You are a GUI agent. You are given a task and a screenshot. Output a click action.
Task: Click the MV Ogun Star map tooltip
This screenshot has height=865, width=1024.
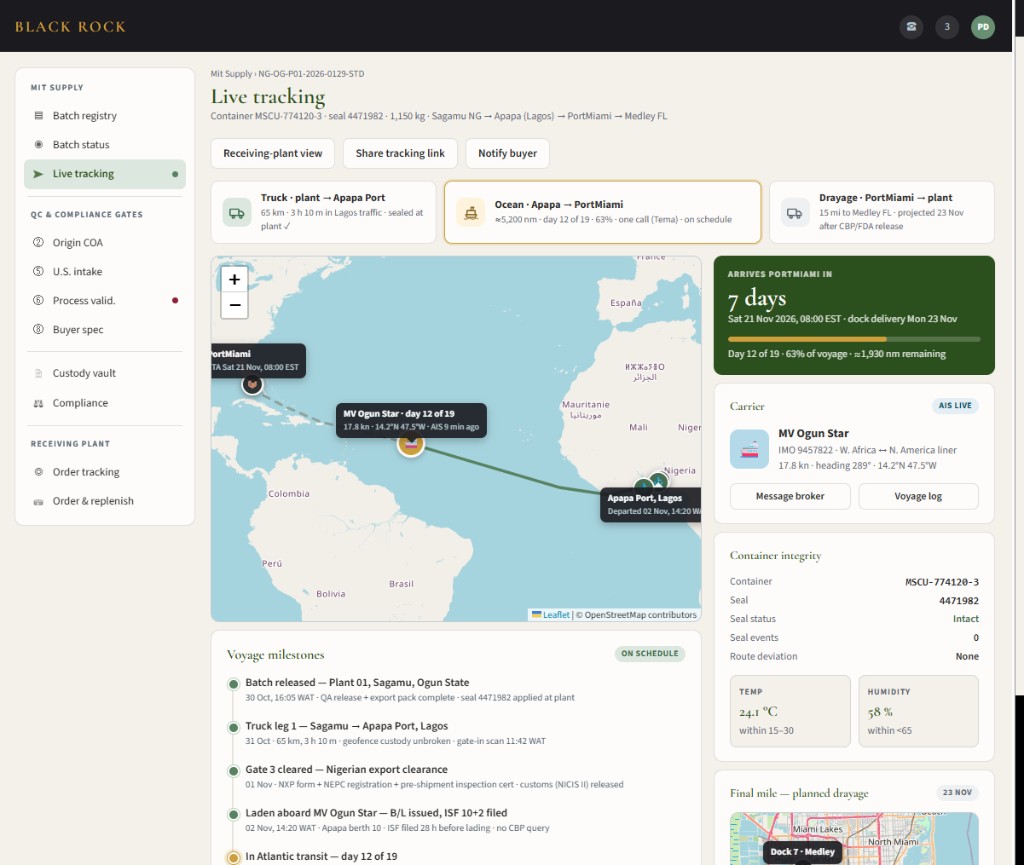[x=411, y=420]
